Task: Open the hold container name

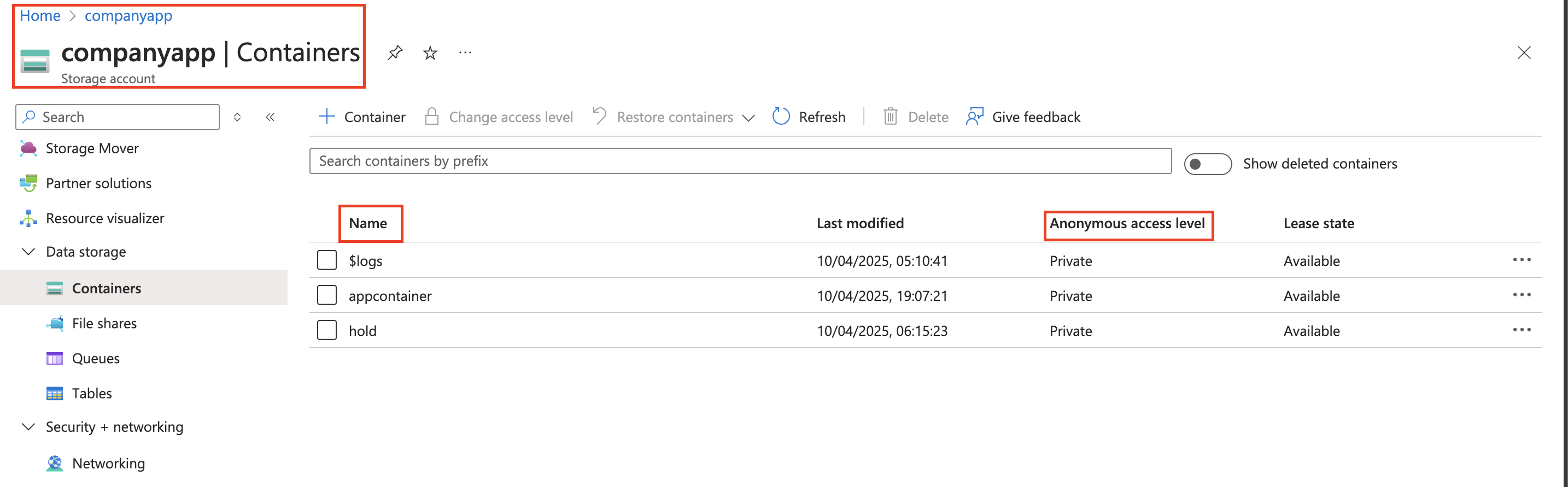Action: [x=362, y=331]
